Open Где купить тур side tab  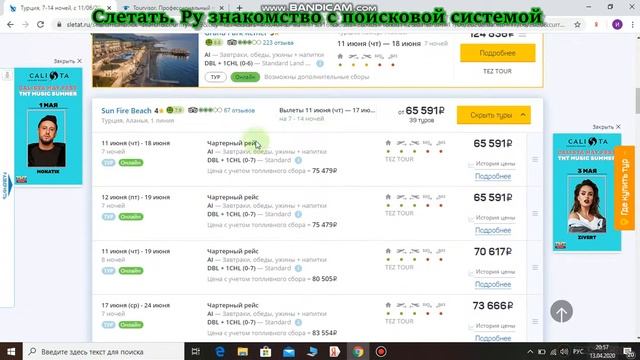[x=624, y=188]
